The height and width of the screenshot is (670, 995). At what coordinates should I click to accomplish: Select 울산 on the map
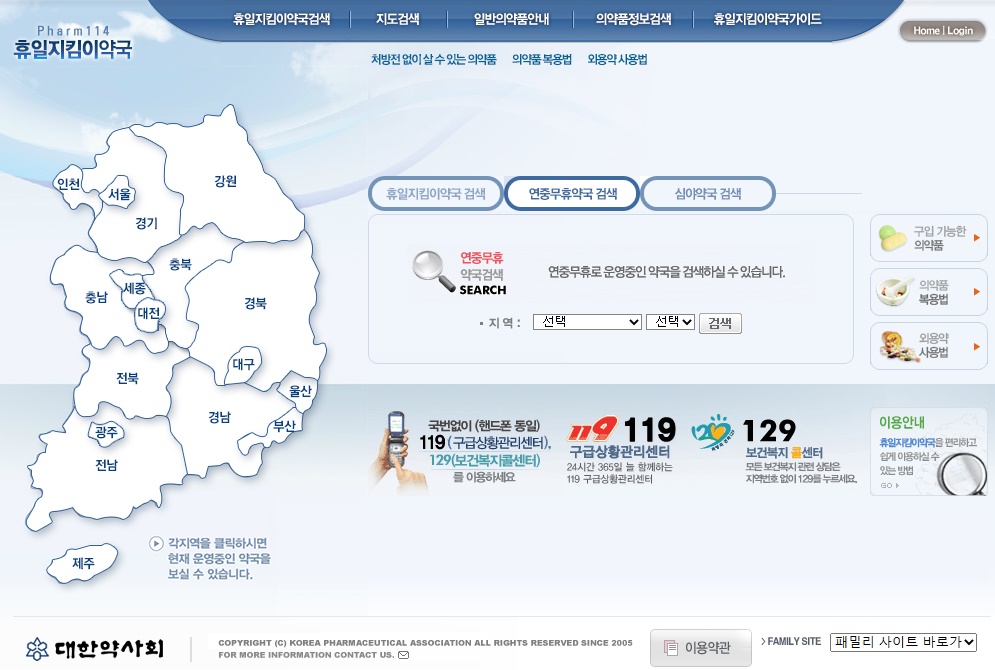coord(300,391)
